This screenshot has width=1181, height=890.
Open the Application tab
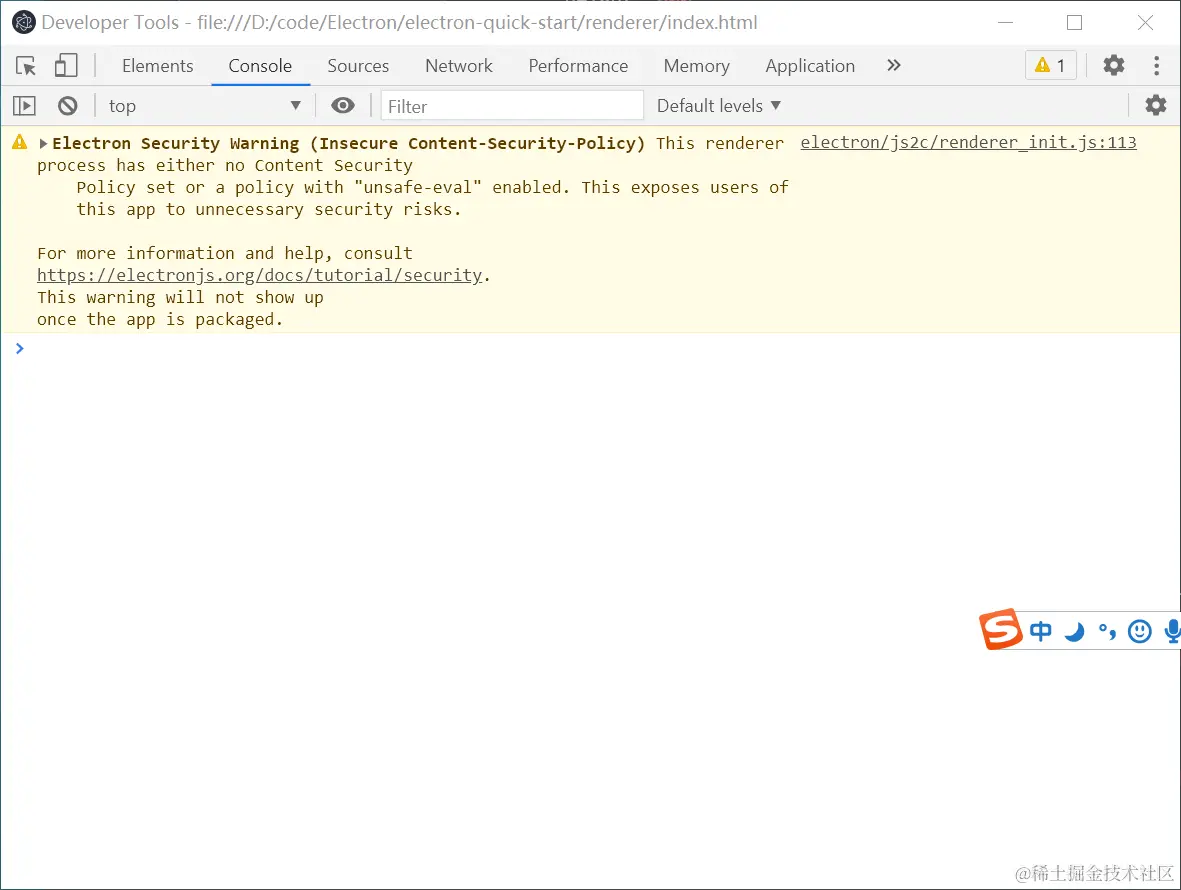(810, 66)
